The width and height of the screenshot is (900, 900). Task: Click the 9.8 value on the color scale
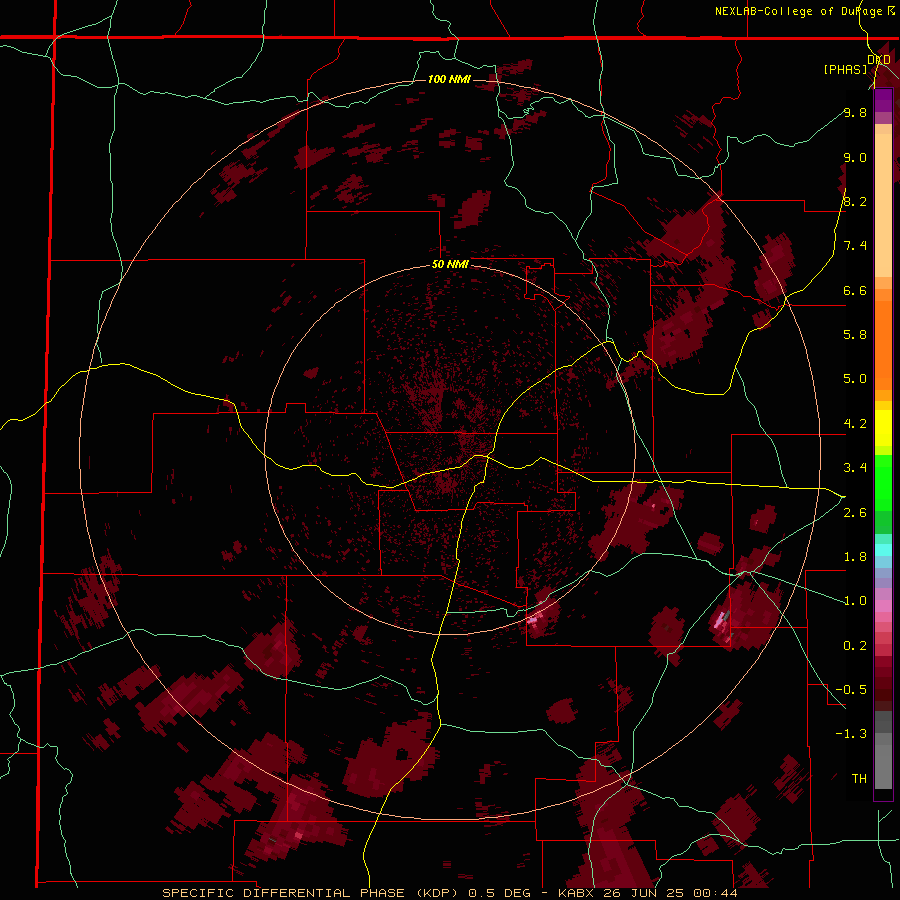[x=855, y=112]
